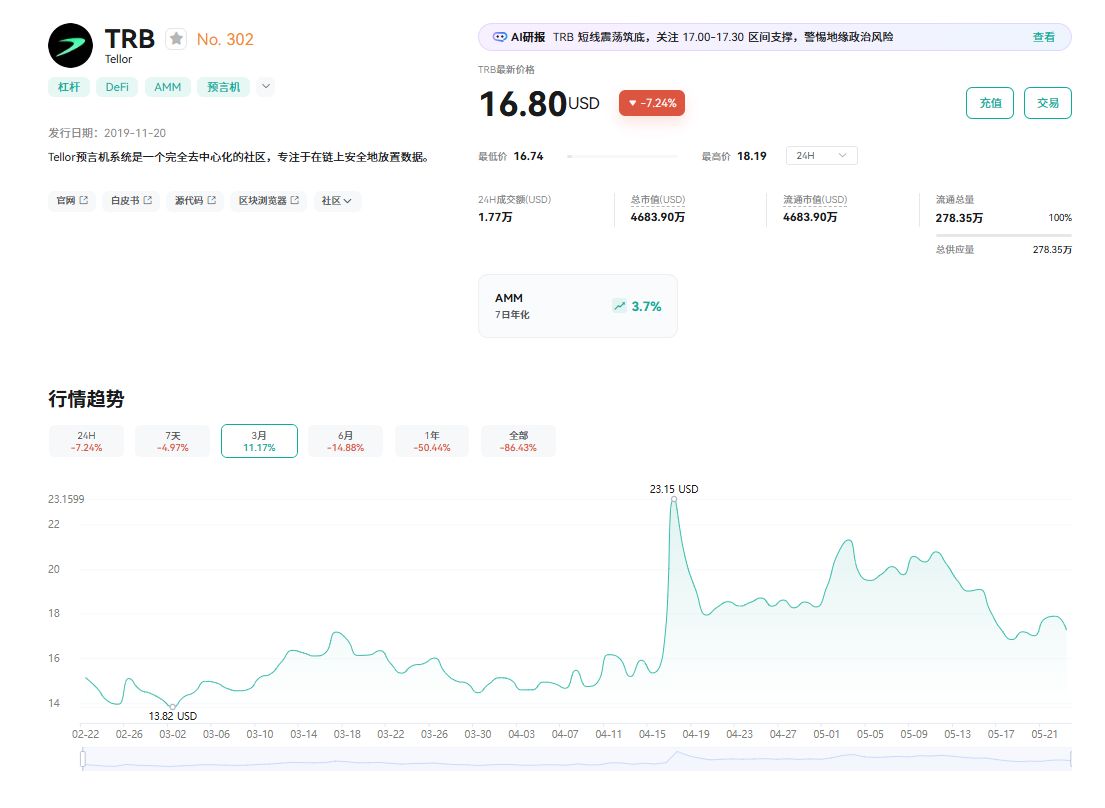Click the 16.80 USD latest price
1105x808 pixels.
tap(539, 104)
